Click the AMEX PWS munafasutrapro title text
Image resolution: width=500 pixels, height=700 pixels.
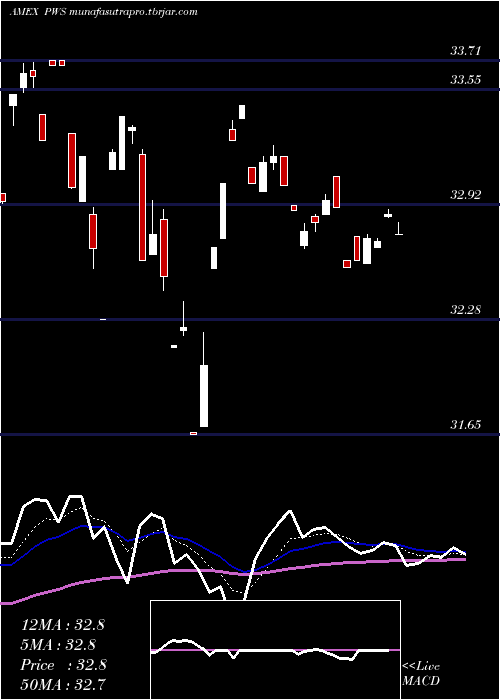coord(104,12)
